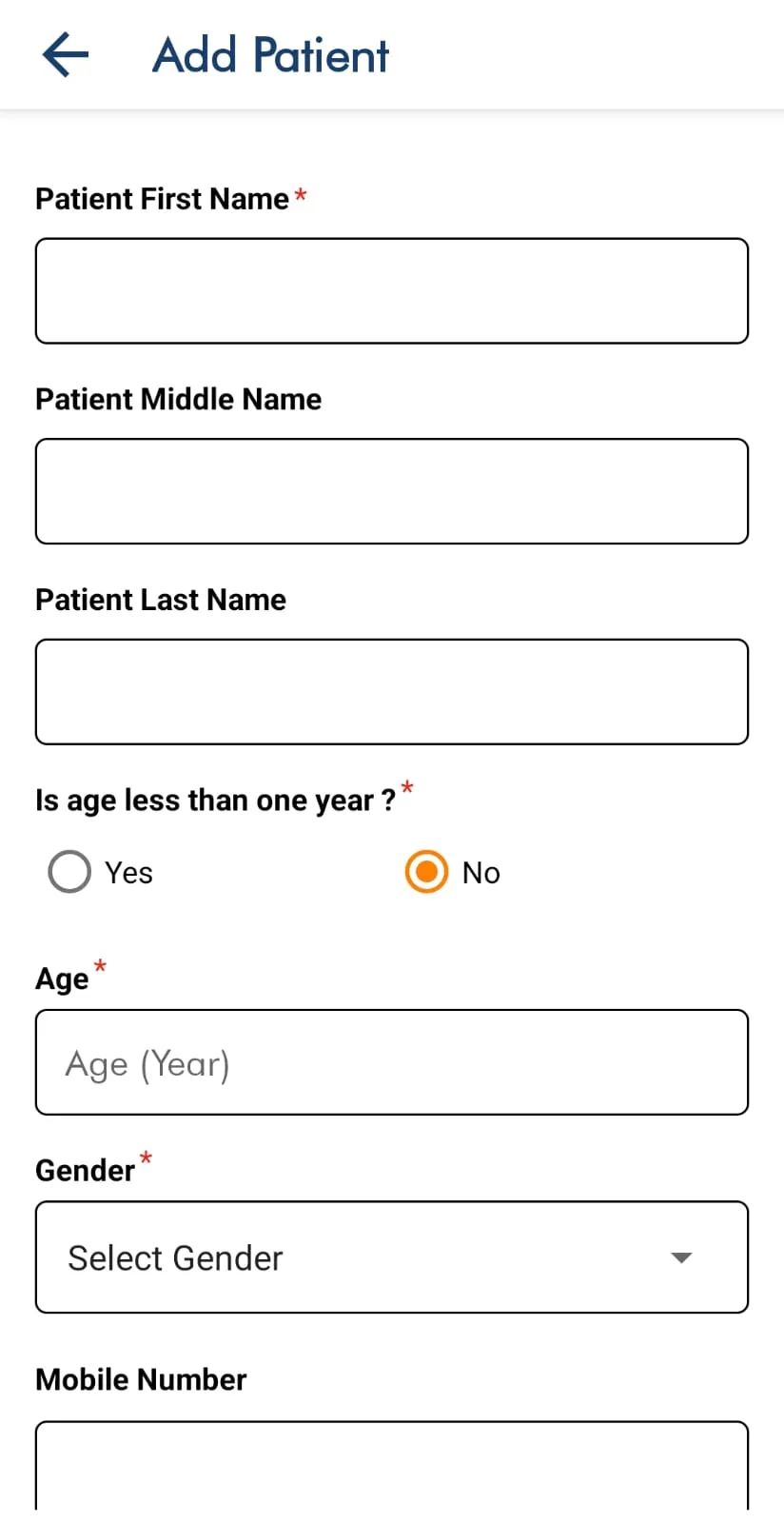Focus the Patient First Name field

pyautogui.click(x=392, y=291)
